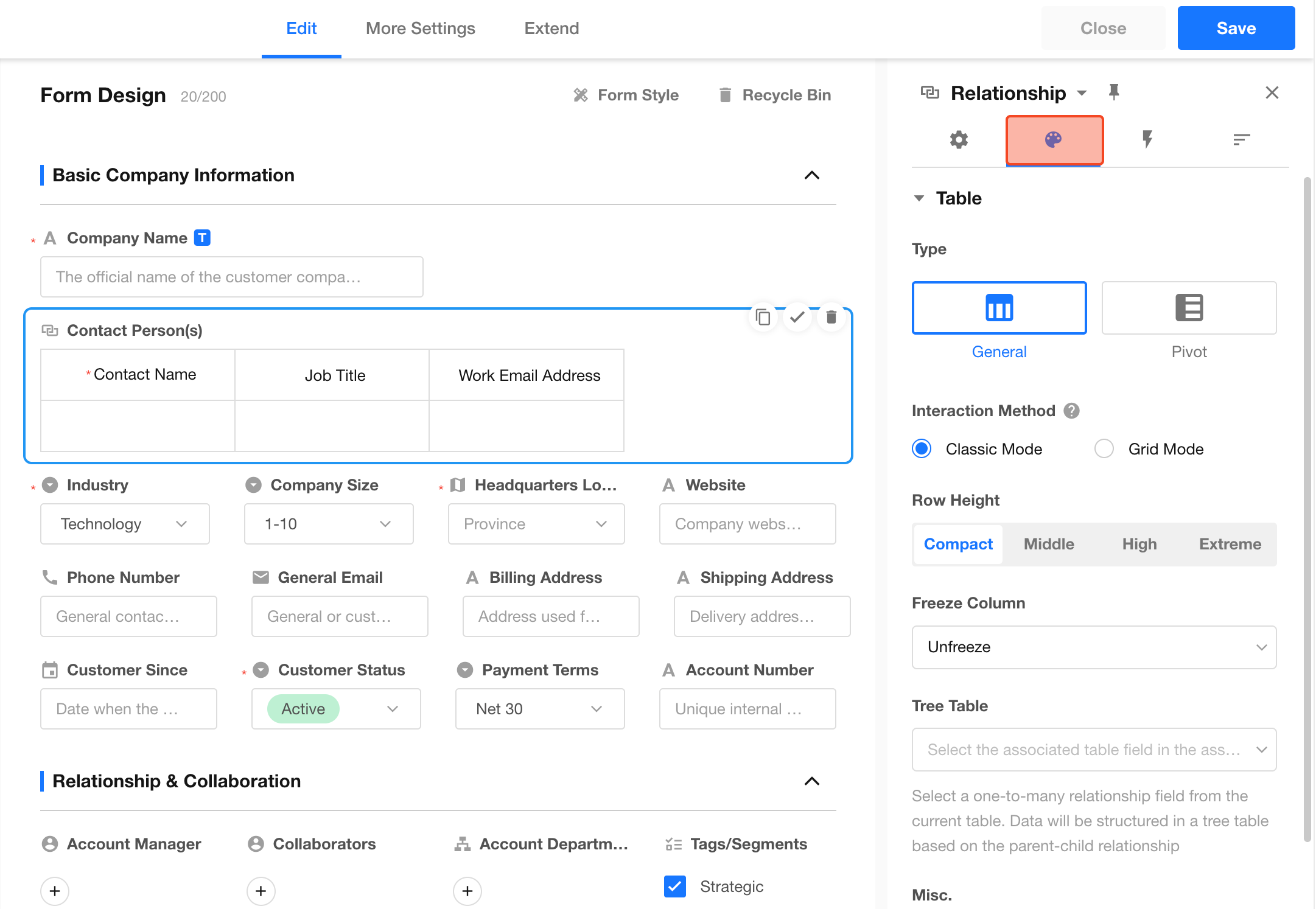Delete the Contact Person(s) field with trash icon
The width and height of the screenshot is (1316, 909).
click(x=831, y=317)
